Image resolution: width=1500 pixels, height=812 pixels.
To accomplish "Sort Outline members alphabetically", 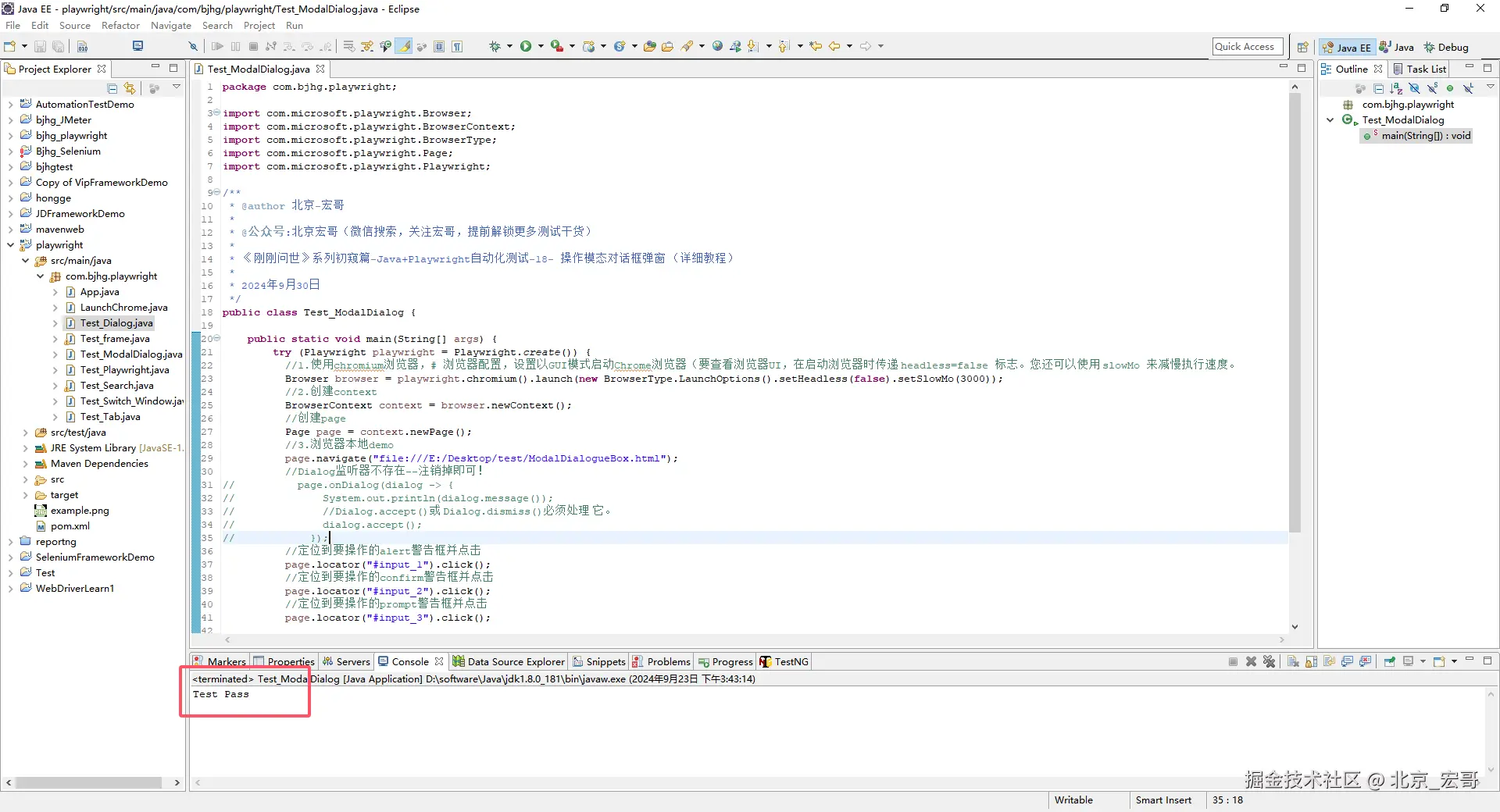I will pyautogui.click(x=1396, y=88).
